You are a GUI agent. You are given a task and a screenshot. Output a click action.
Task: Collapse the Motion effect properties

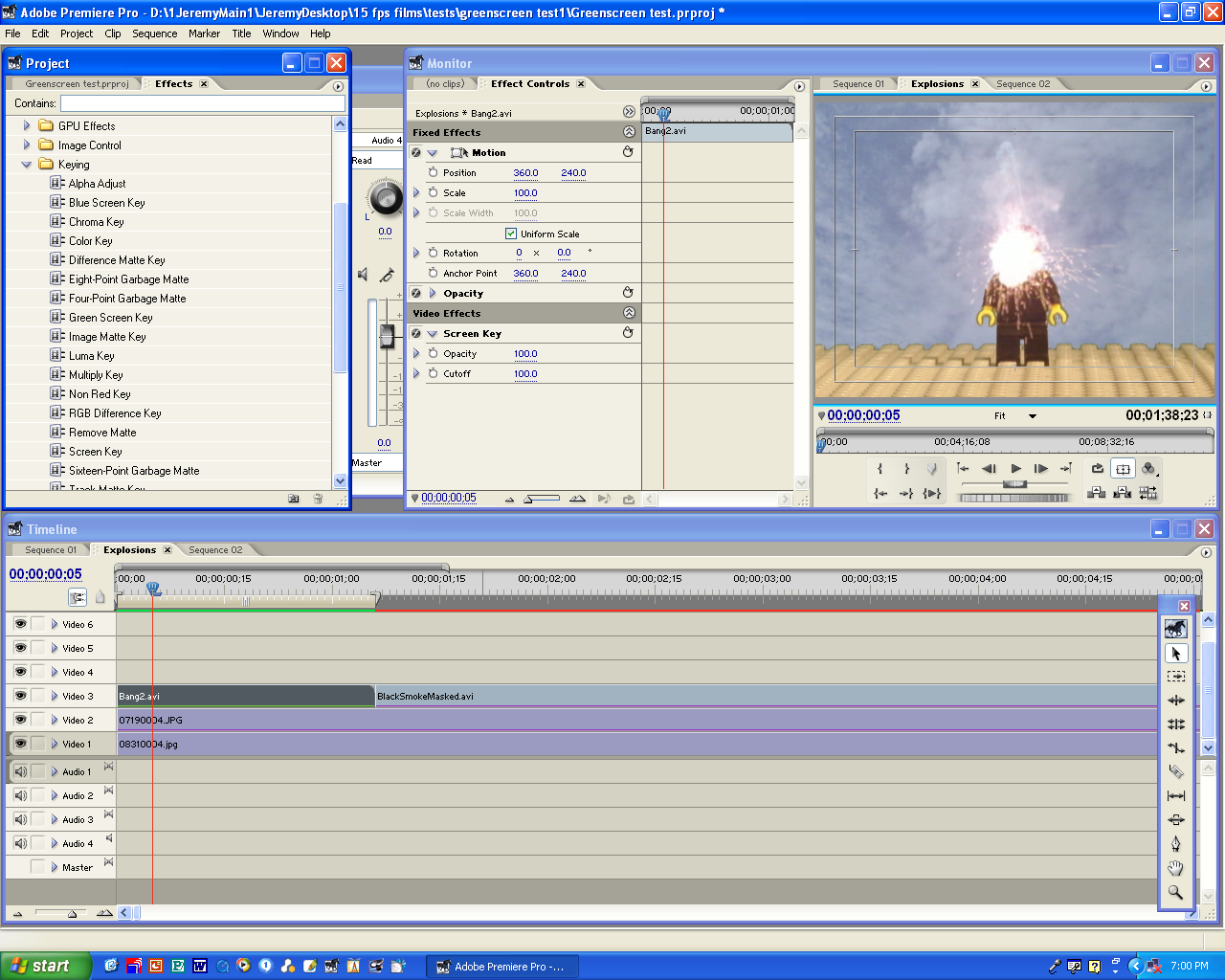point(433,153)
